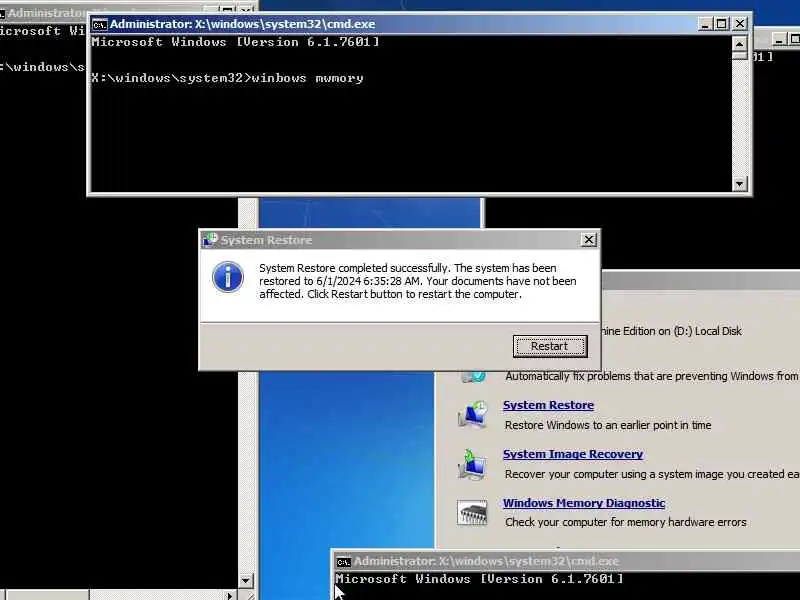Close the System Restore dialog
Screen dimensions: 800x600
coord(588,240)
